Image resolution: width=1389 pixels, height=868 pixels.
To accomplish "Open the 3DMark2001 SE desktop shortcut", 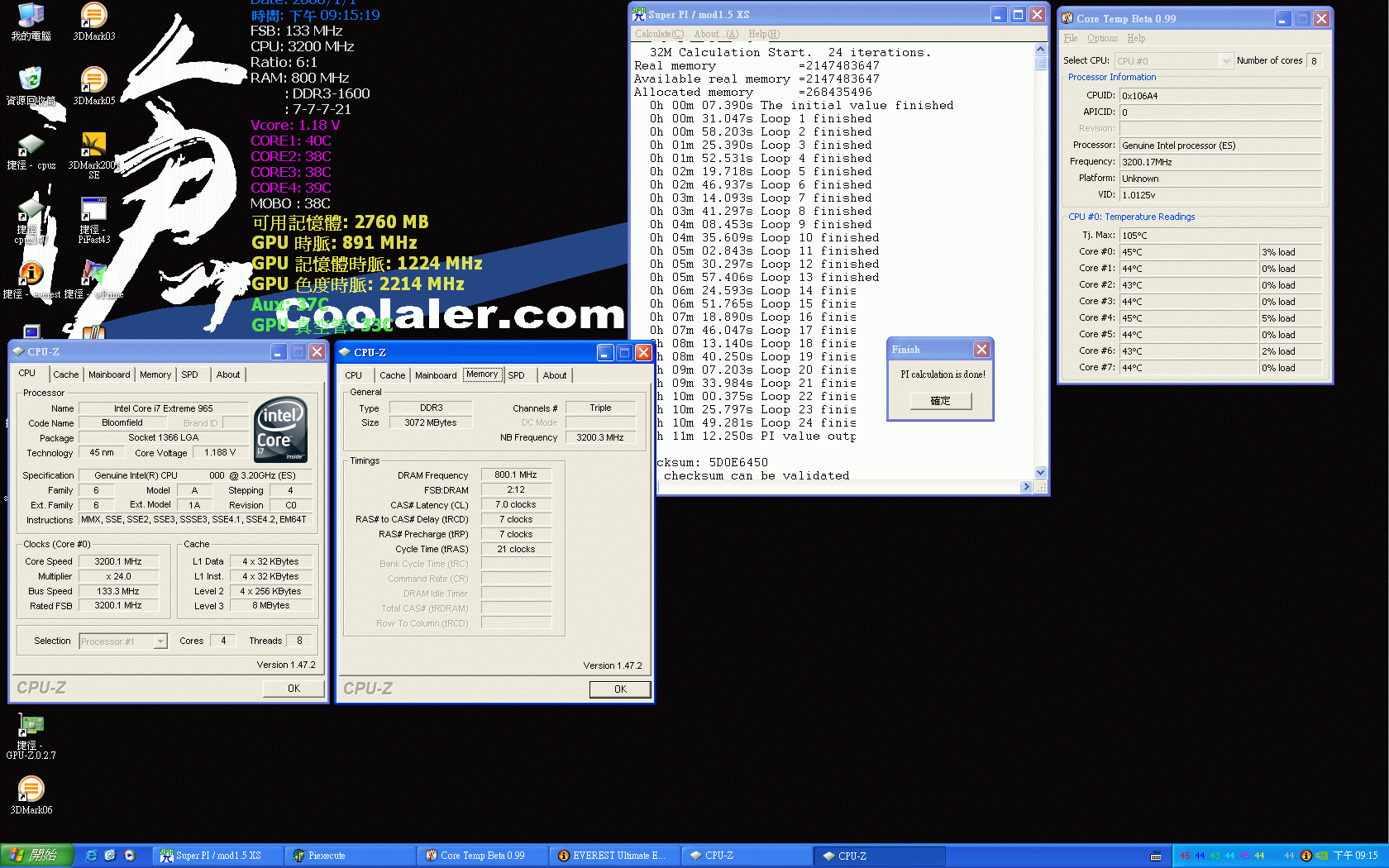I will point(93,155).
